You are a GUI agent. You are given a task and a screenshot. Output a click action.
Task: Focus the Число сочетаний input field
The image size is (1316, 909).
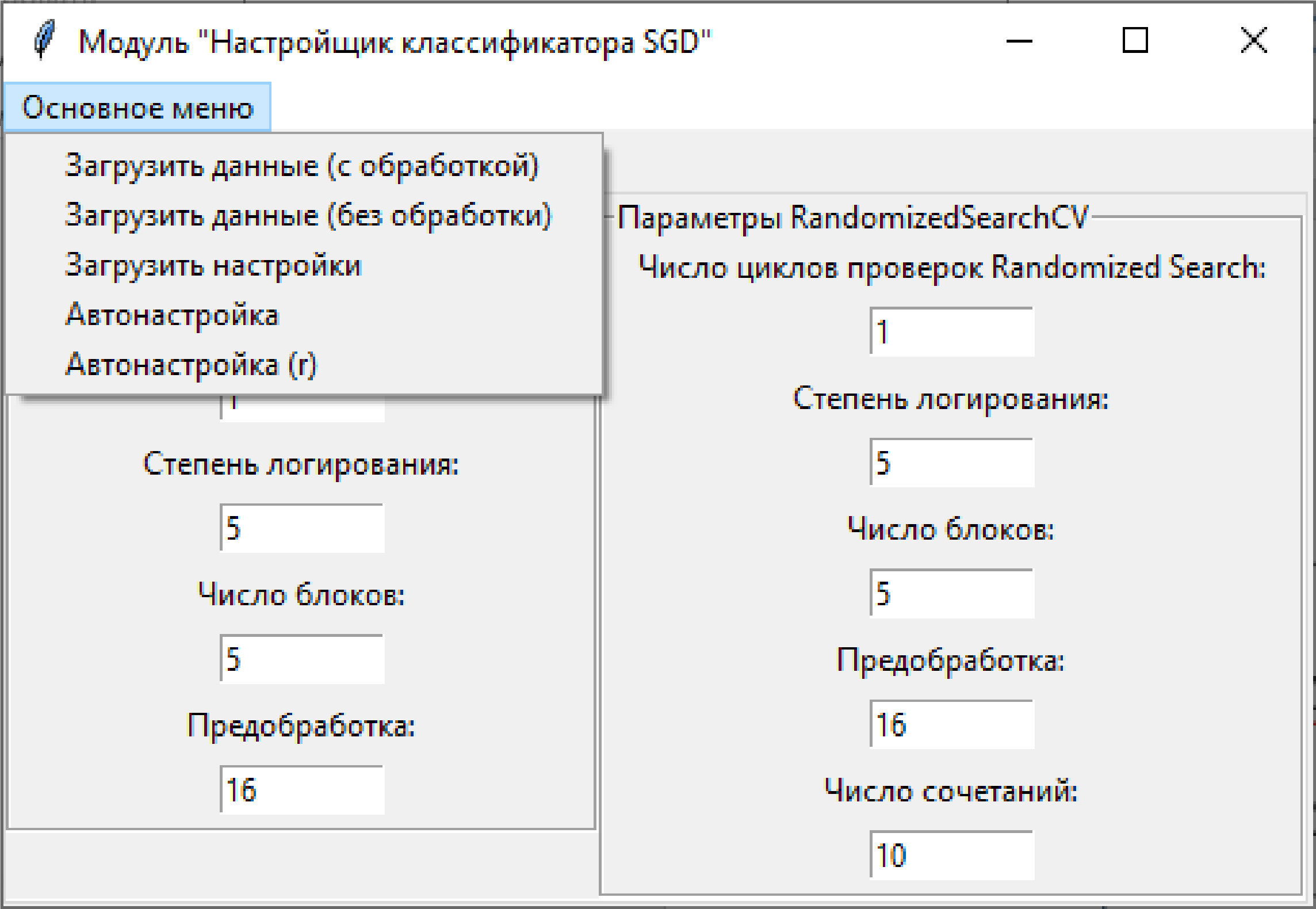click(951, 855)
